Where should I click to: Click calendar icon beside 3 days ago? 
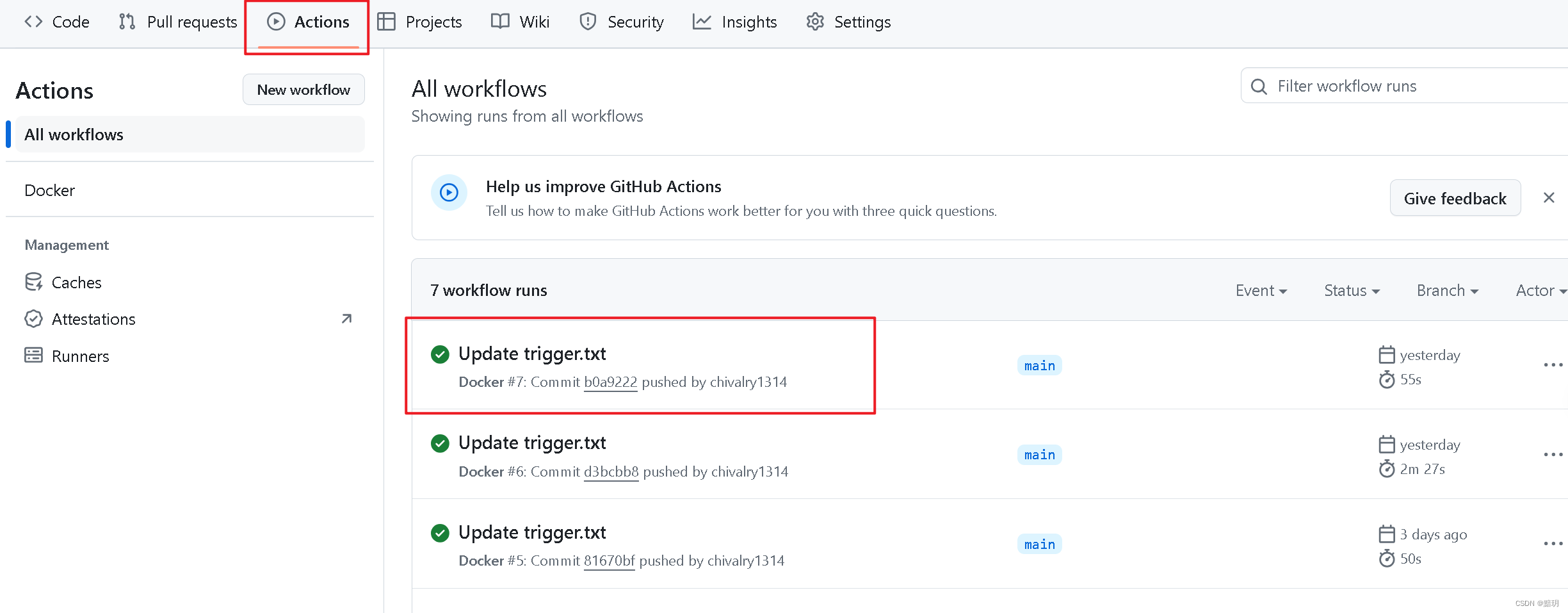(1386, 534)
